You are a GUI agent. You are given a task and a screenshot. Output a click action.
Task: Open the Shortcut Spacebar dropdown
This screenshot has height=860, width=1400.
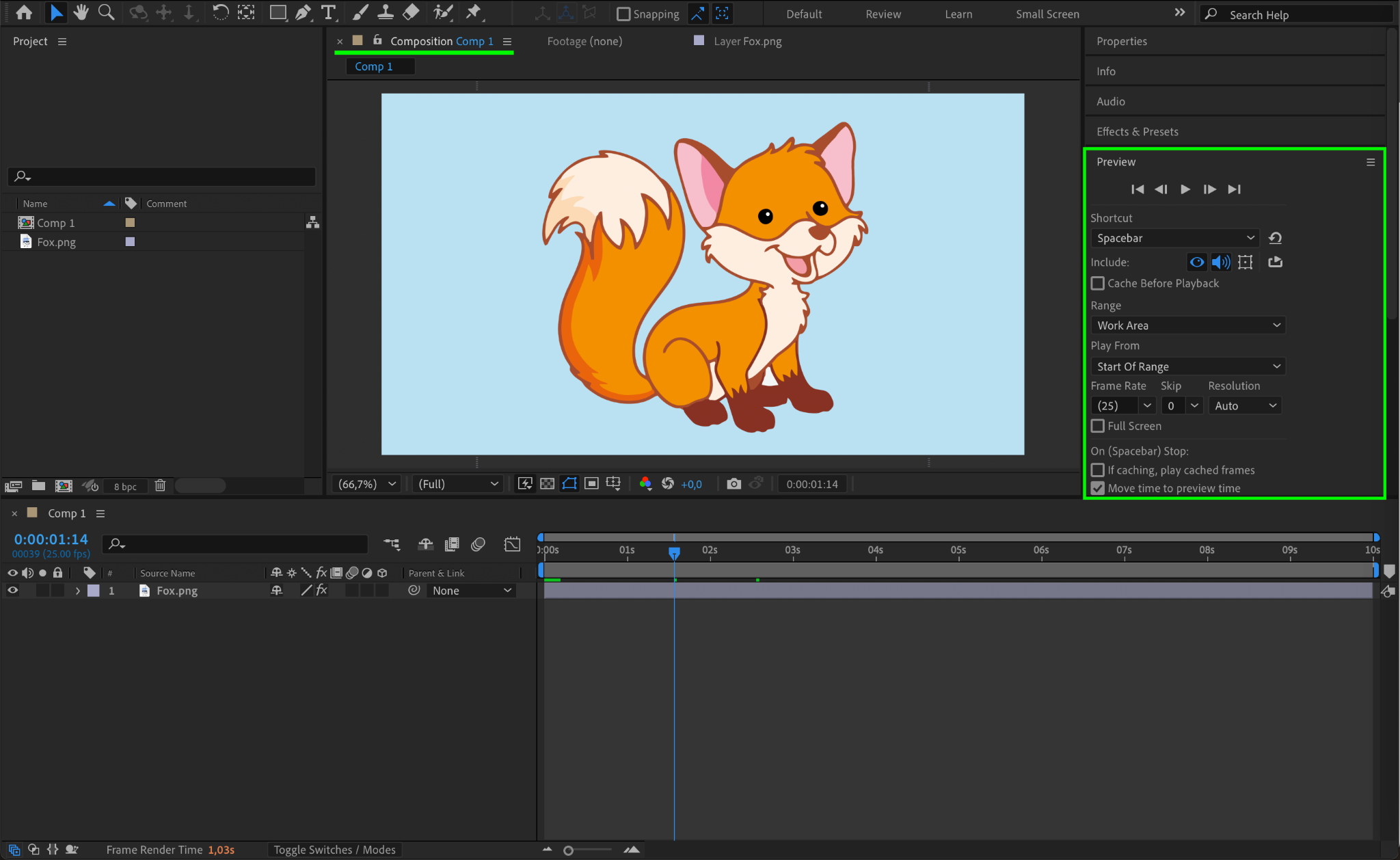pyautogui.click(x=1174, y=238)
